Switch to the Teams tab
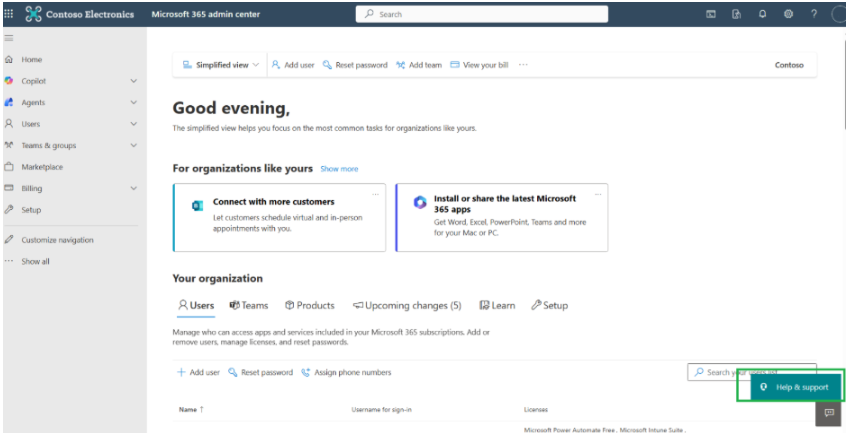The image size is (846, 433). pos(249,306)
